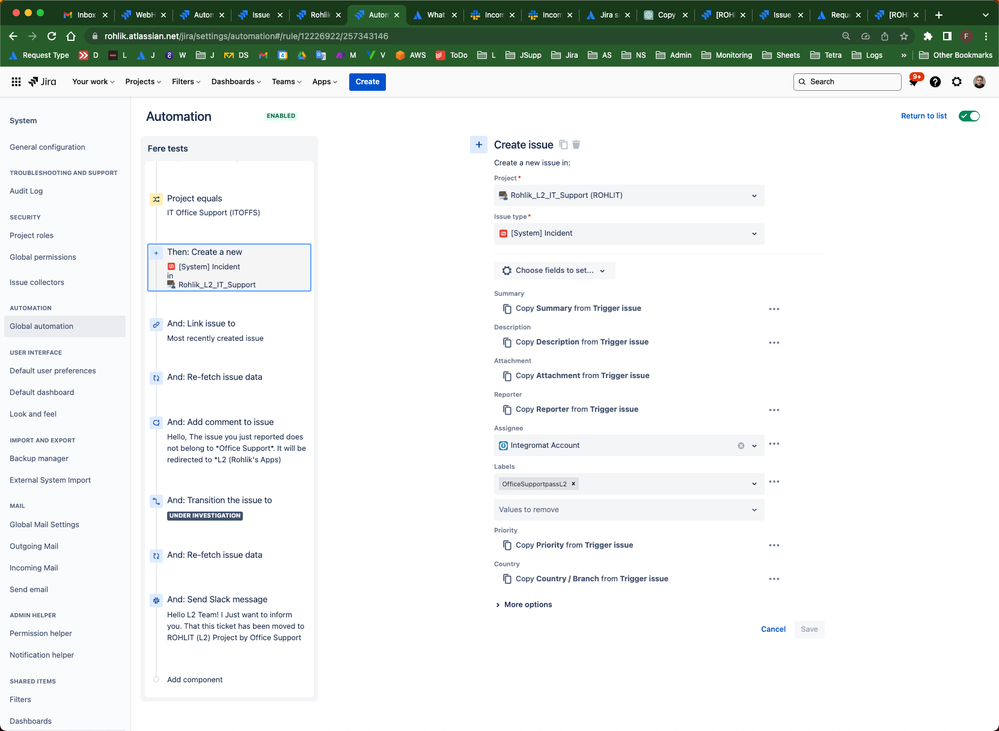Open more options for Summary field

click(774, 309)
